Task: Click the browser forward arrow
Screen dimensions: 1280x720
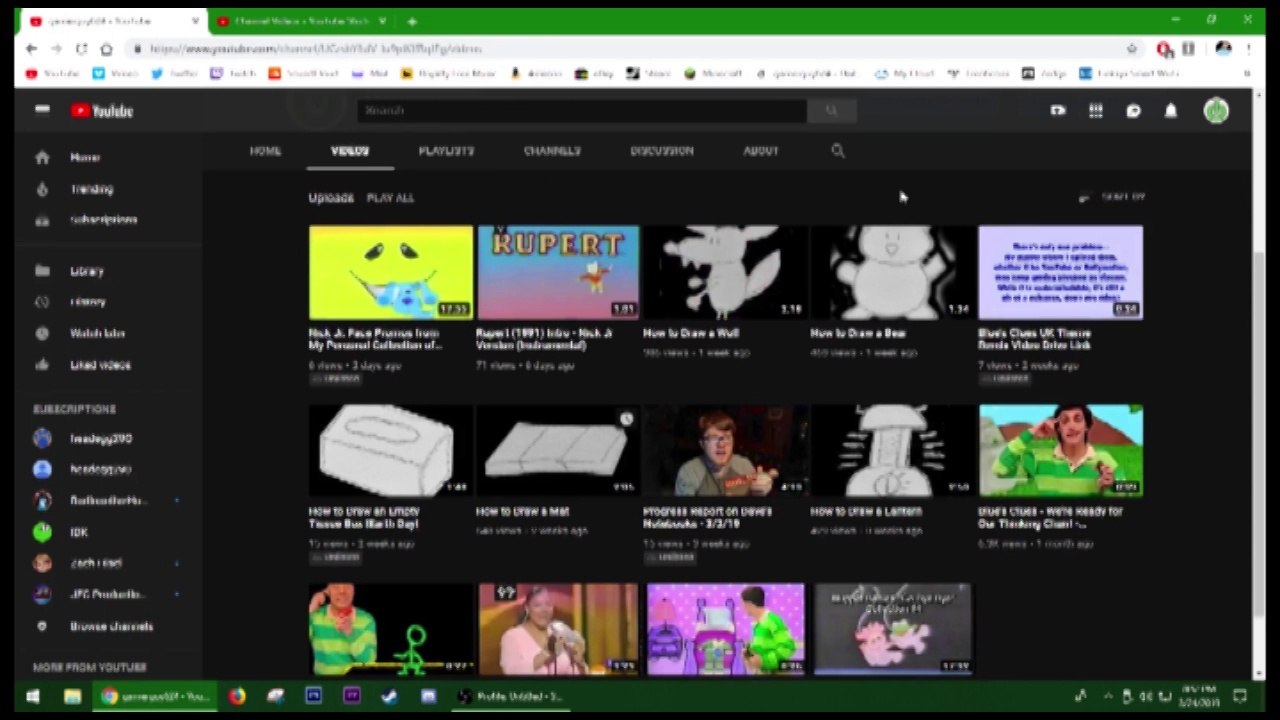Action: [56, 49]
